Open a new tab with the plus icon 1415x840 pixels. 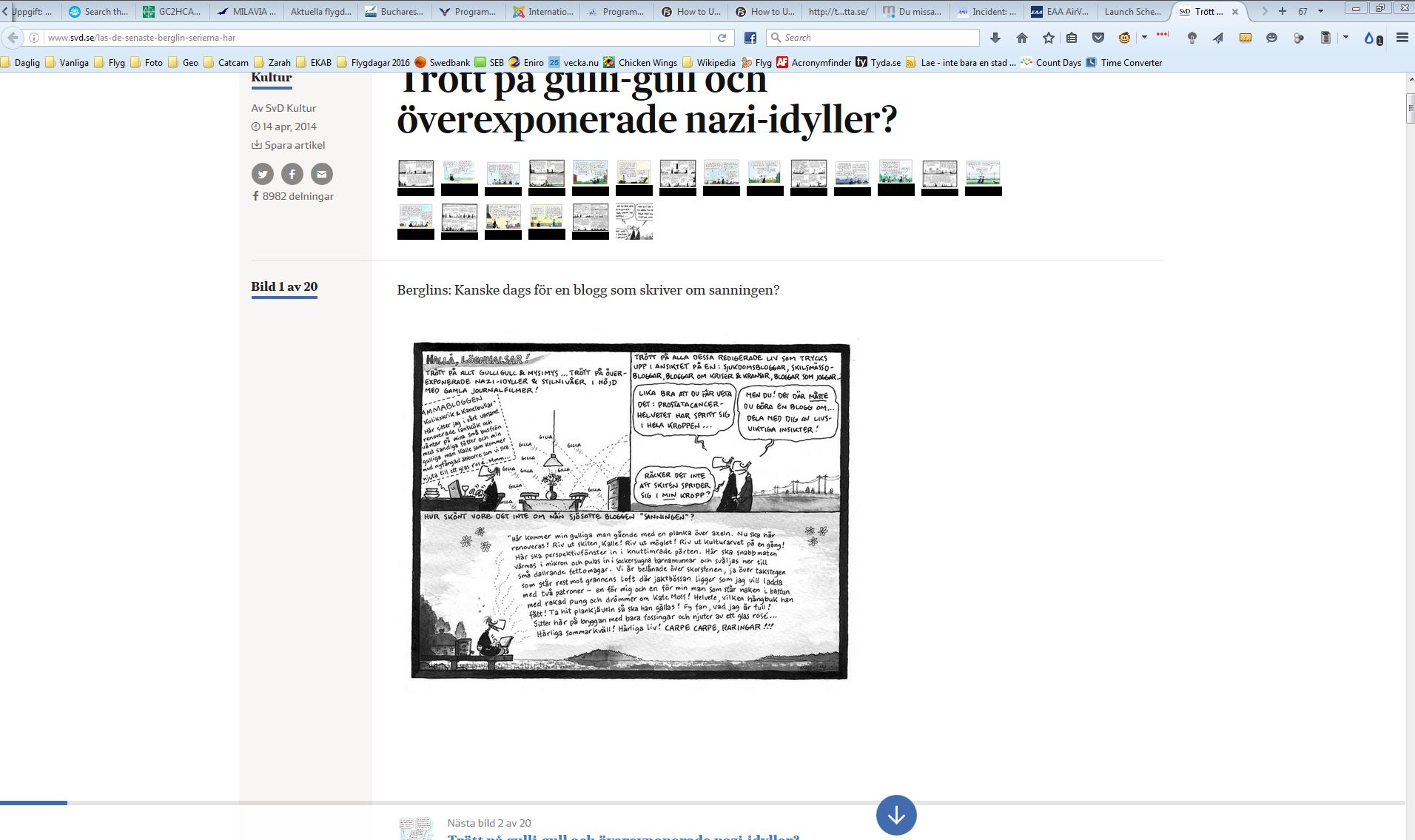coord(1283,11)
